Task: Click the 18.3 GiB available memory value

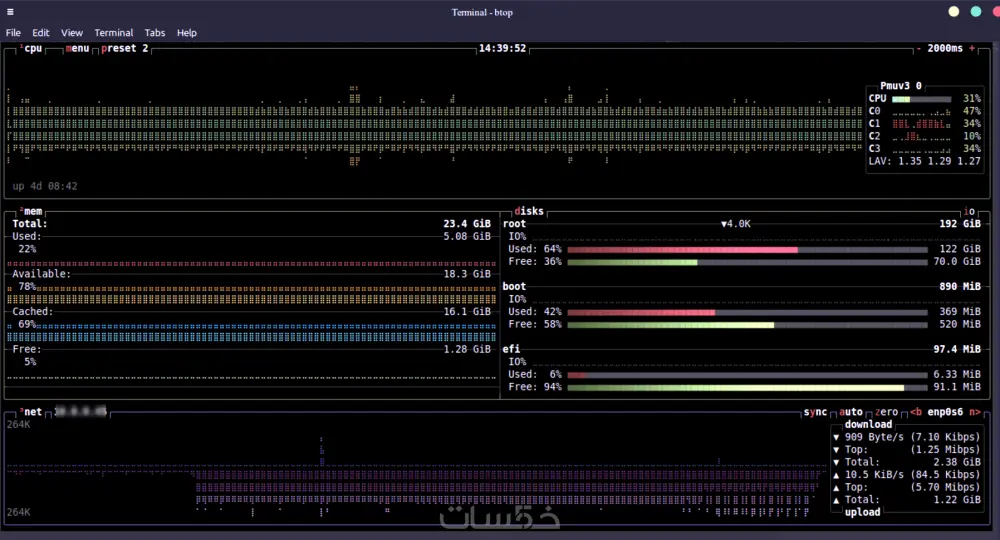Action: coord(467,274)
